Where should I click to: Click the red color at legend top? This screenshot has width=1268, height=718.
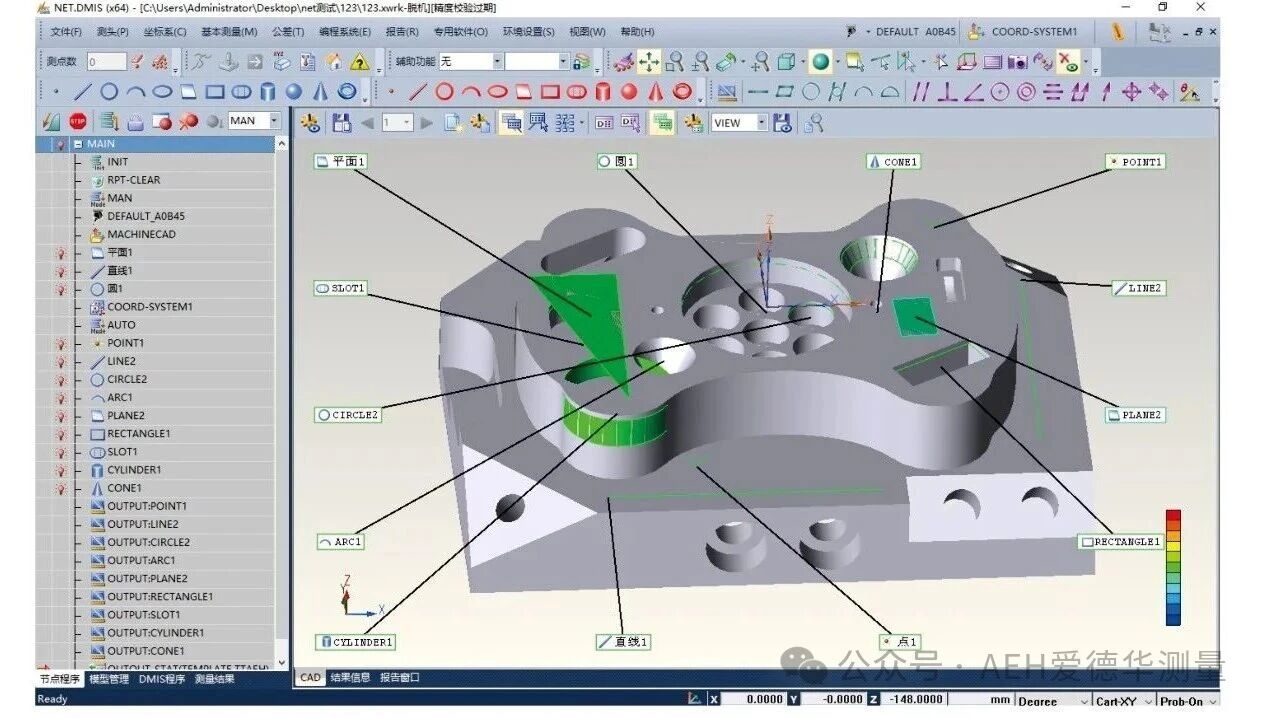point(1173,517)
